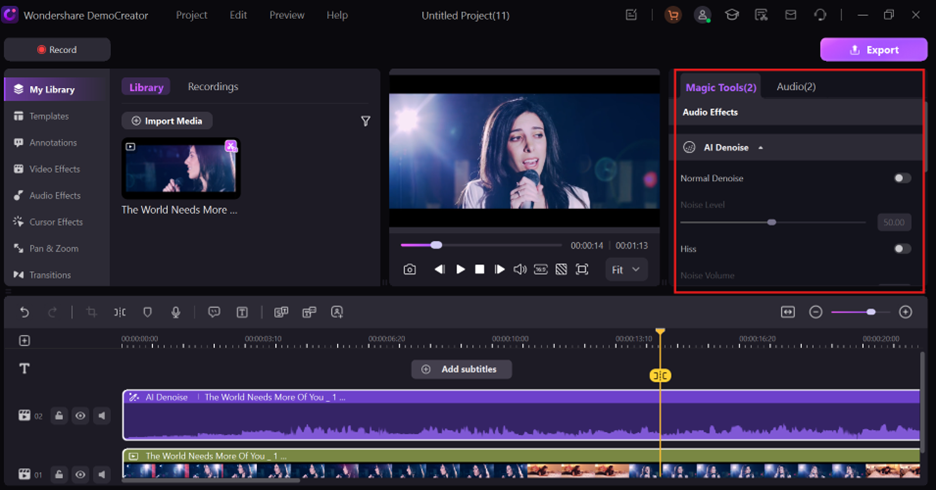Export the project
This screenshot has height=490, width=936.
click(873, 50)
